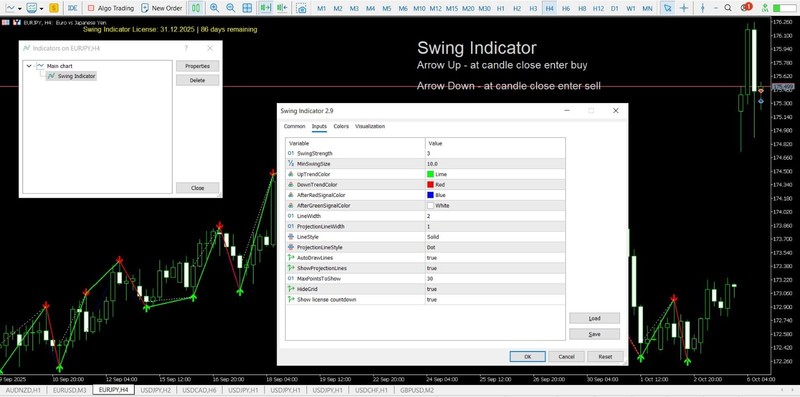Toggle Algo Trading
The width and height of the screenshot is (800, 397).
(x=111, y=8)
